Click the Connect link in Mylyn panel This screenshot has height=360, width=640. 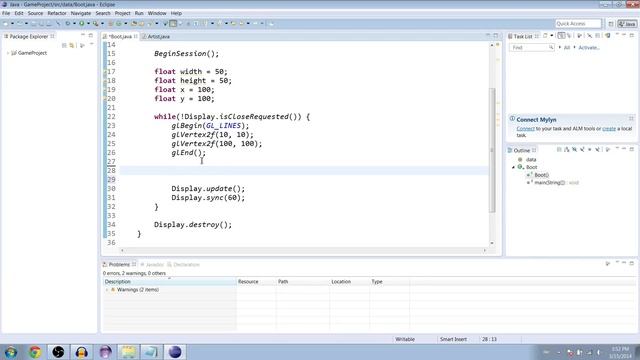click(x=525, y=129)
